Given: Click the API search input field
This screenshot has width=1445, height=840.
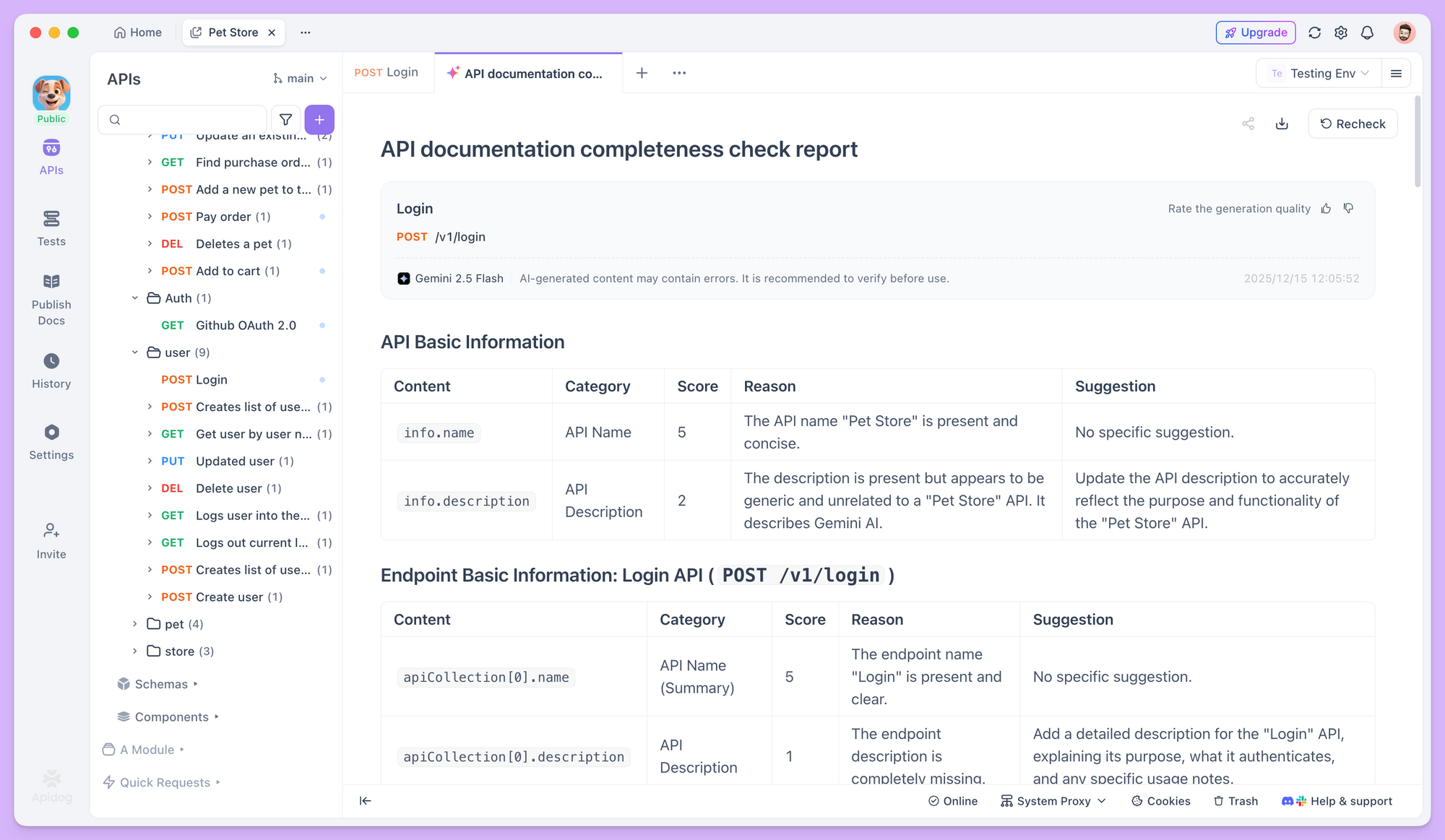Looking at the screenshot, I should [188, 120].
